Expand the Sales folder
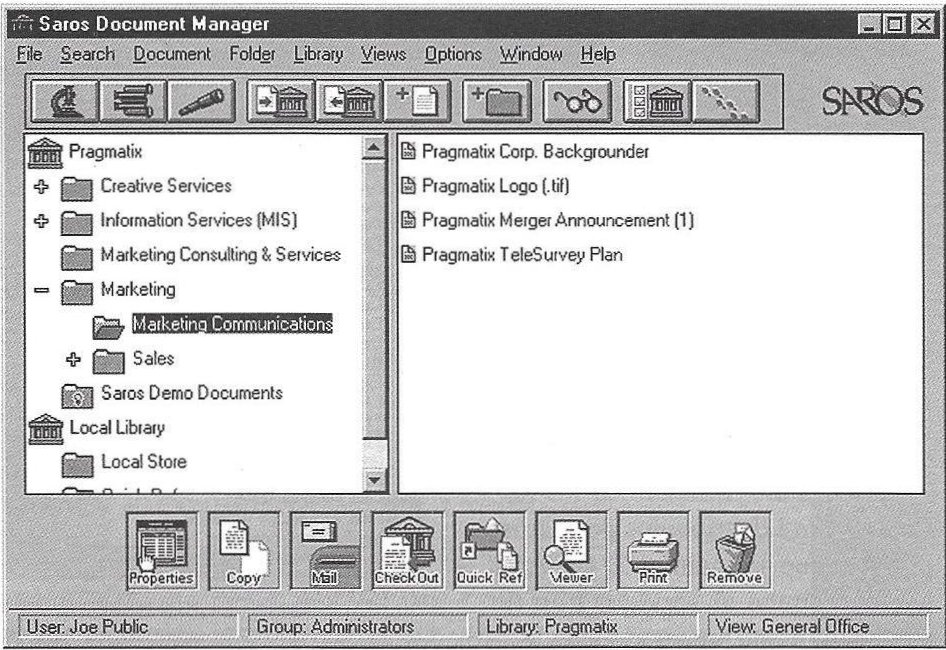Image resolution: width=946 pixels, height=650 pixels. pyautogui.click(x=73, y=360)
